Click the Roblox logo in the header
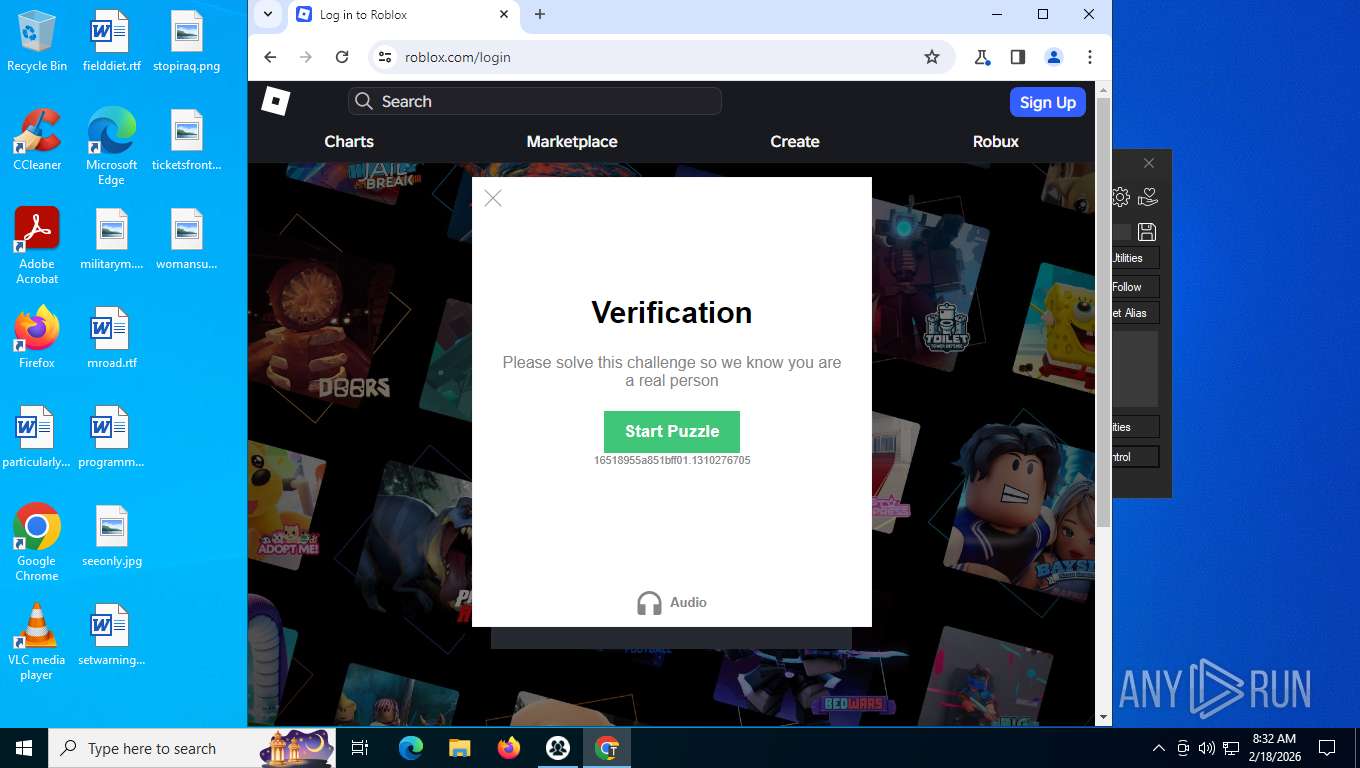This screenshot has width=1360, height=768. point(275,101)
